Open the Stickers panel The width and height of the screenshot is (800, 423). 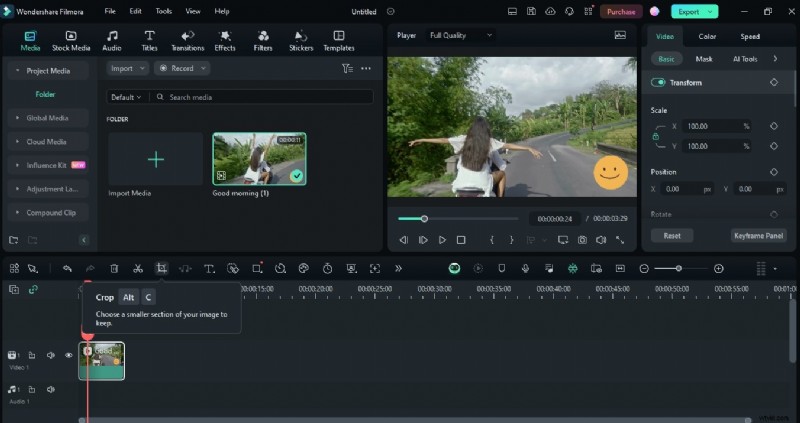pos(301,40)
